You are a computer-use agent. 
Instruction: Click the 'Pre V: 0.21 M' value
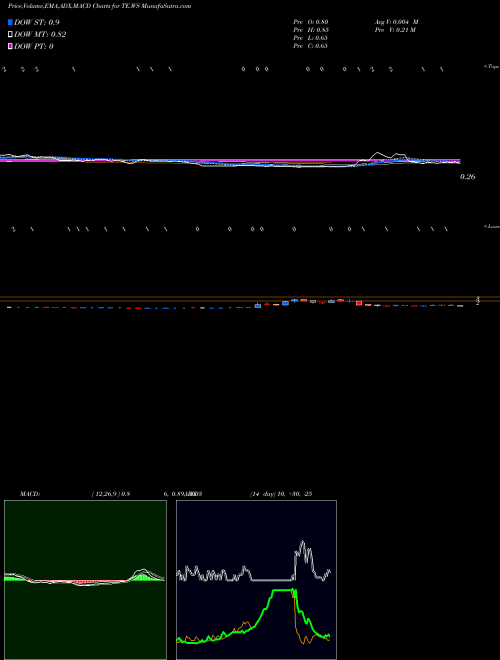pos(395,30)
